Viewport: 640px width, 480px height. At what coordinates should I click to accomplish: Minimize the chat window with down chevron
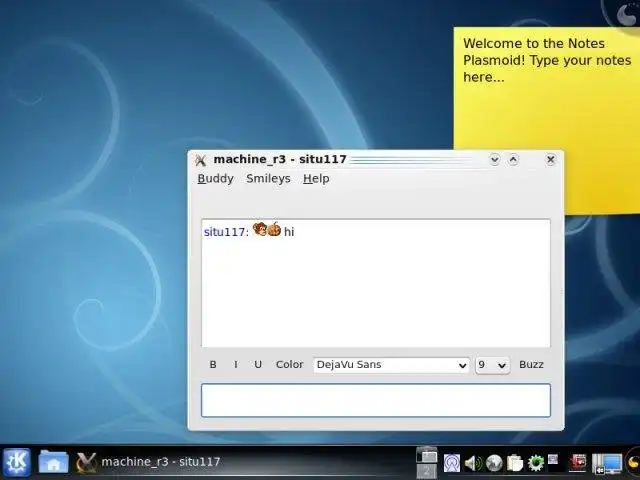495,159
